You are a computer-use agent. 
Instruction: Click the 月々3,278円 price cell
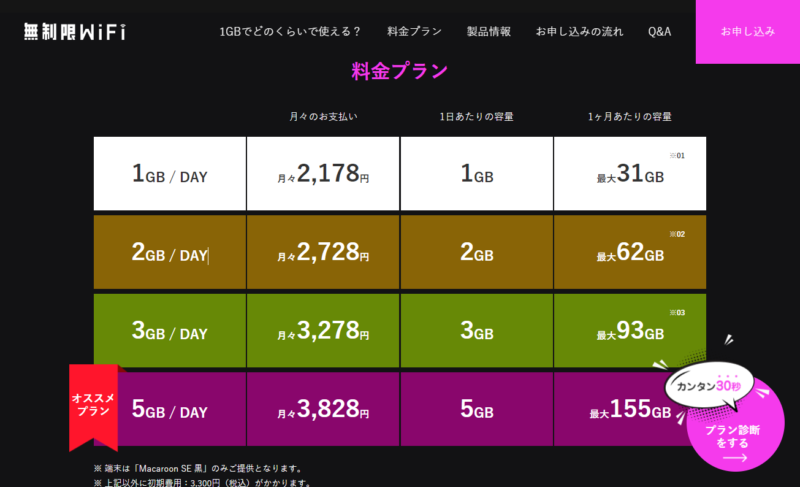click(323, 330)
